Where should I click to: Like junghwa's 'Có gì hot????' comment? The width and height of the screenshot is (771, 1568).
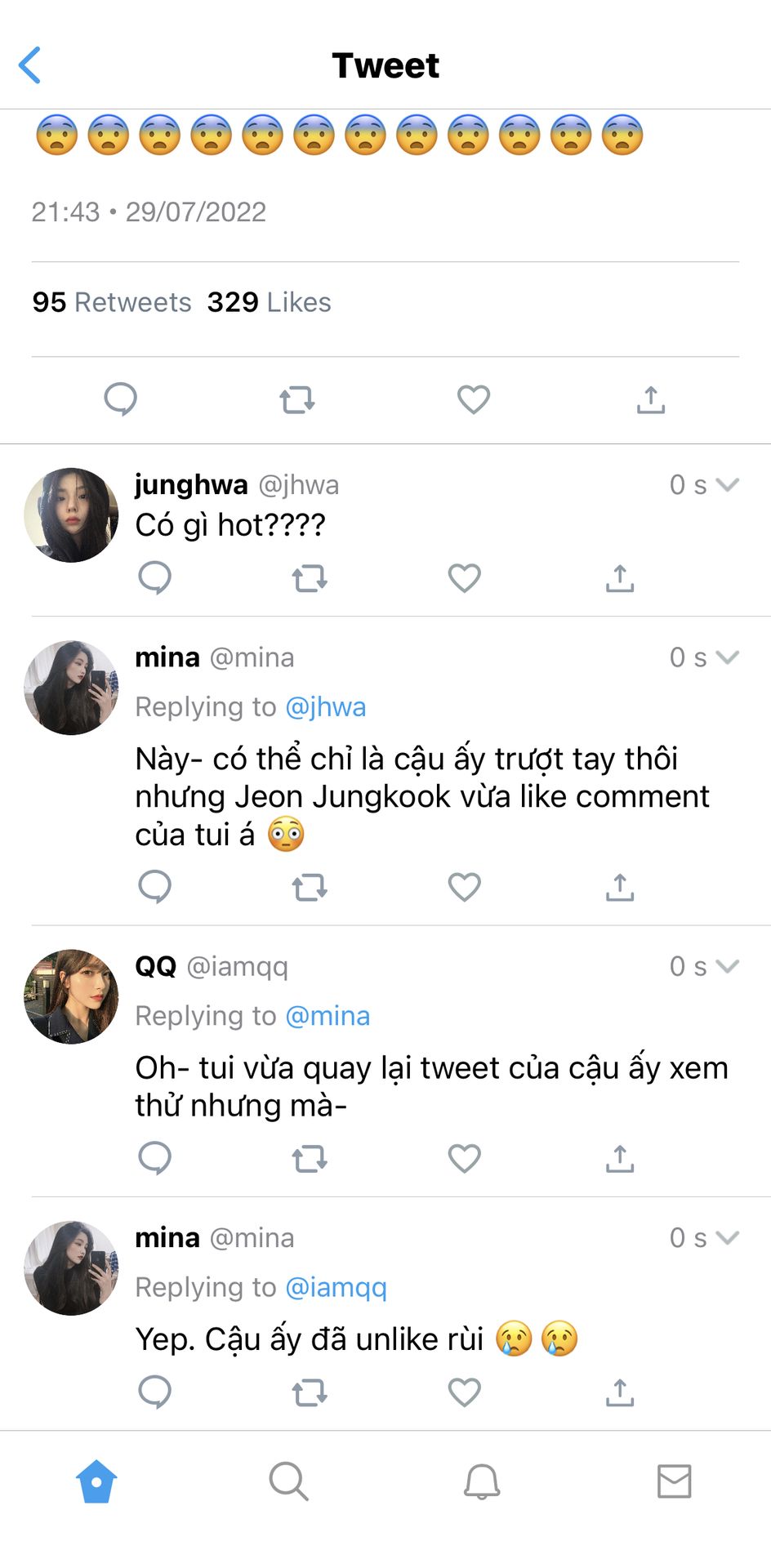point(465,578)
